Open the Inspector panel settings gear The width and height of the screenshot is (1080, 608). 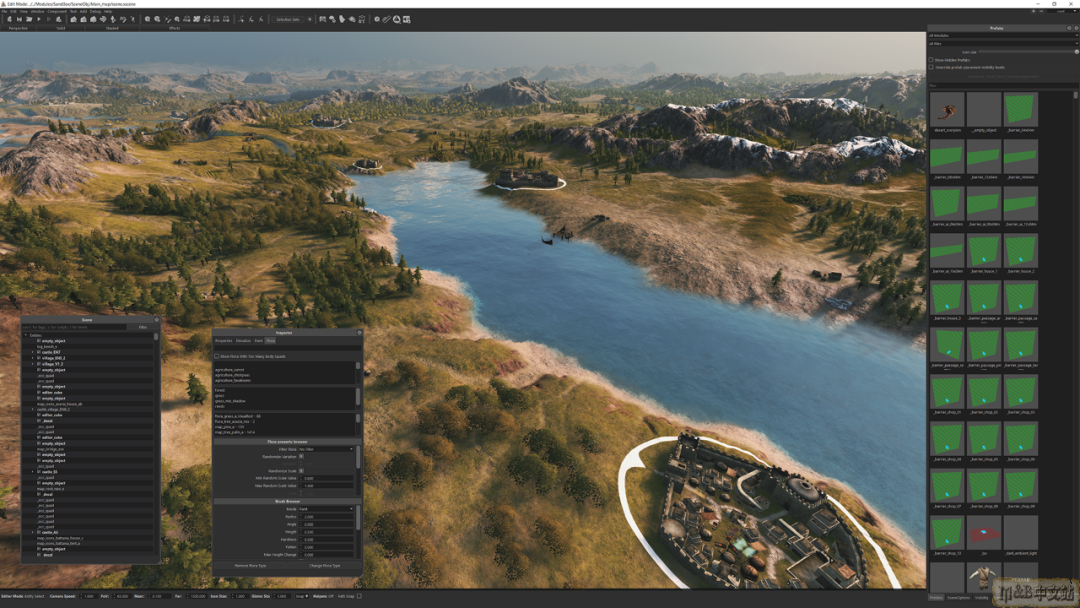pyautogui.click(x=359, y=333)
